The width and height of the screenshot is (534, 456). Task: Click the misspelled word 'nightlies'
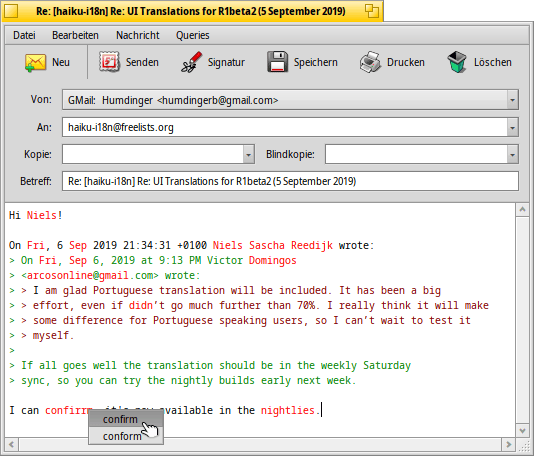pyautogui.click(x=288, y=410)
